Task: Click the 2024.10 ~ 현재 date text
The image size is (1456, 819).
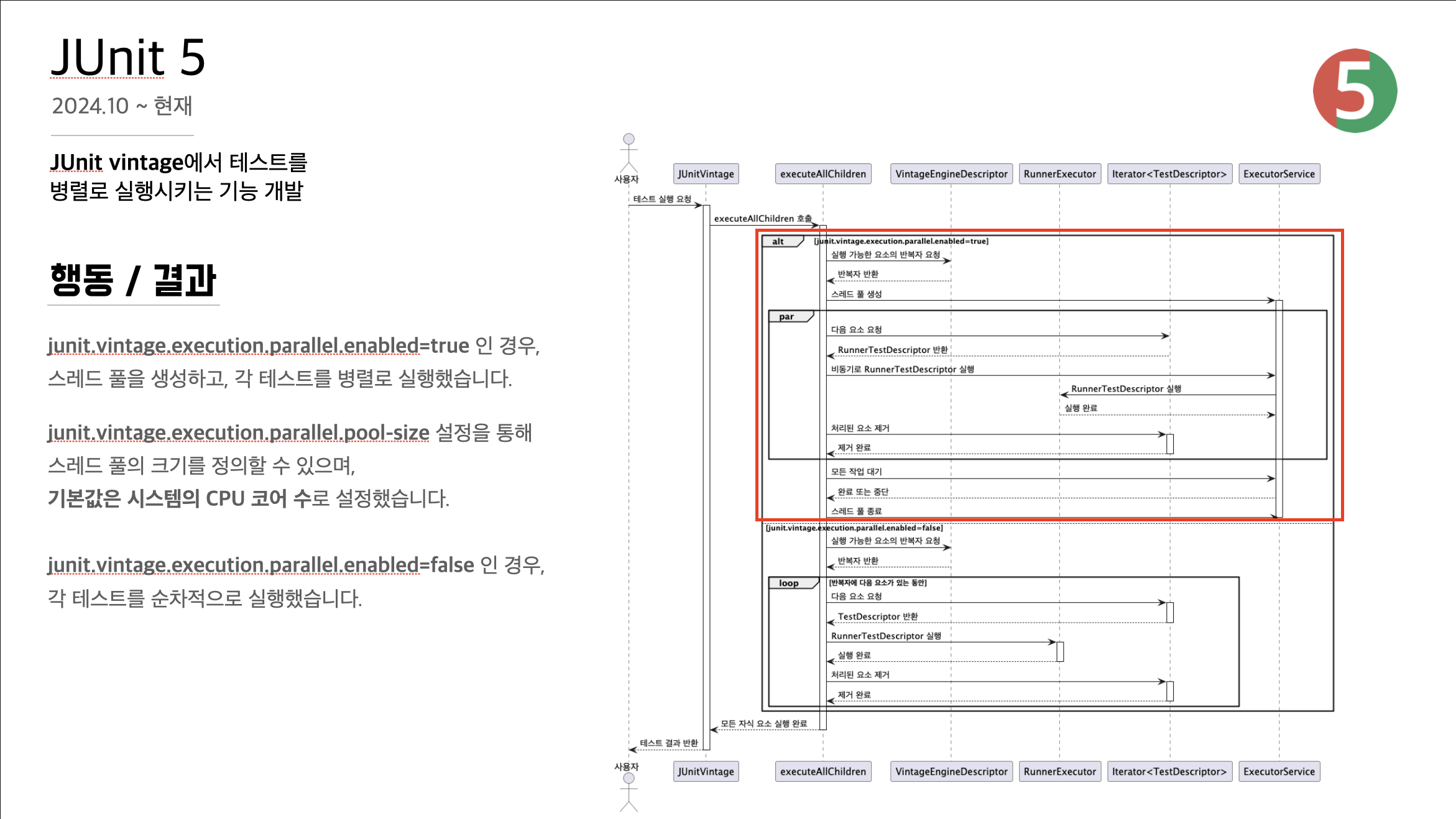Action: pos(122,106)
